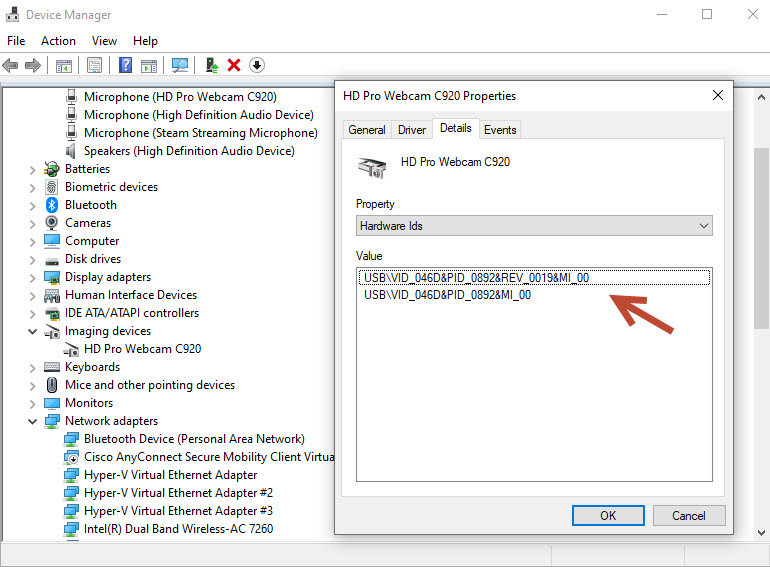Image resolution: width=770 pixels, height=567 pixels.
Task: Click the Device Manager title bar icon
Action: (x=12, y=14)
